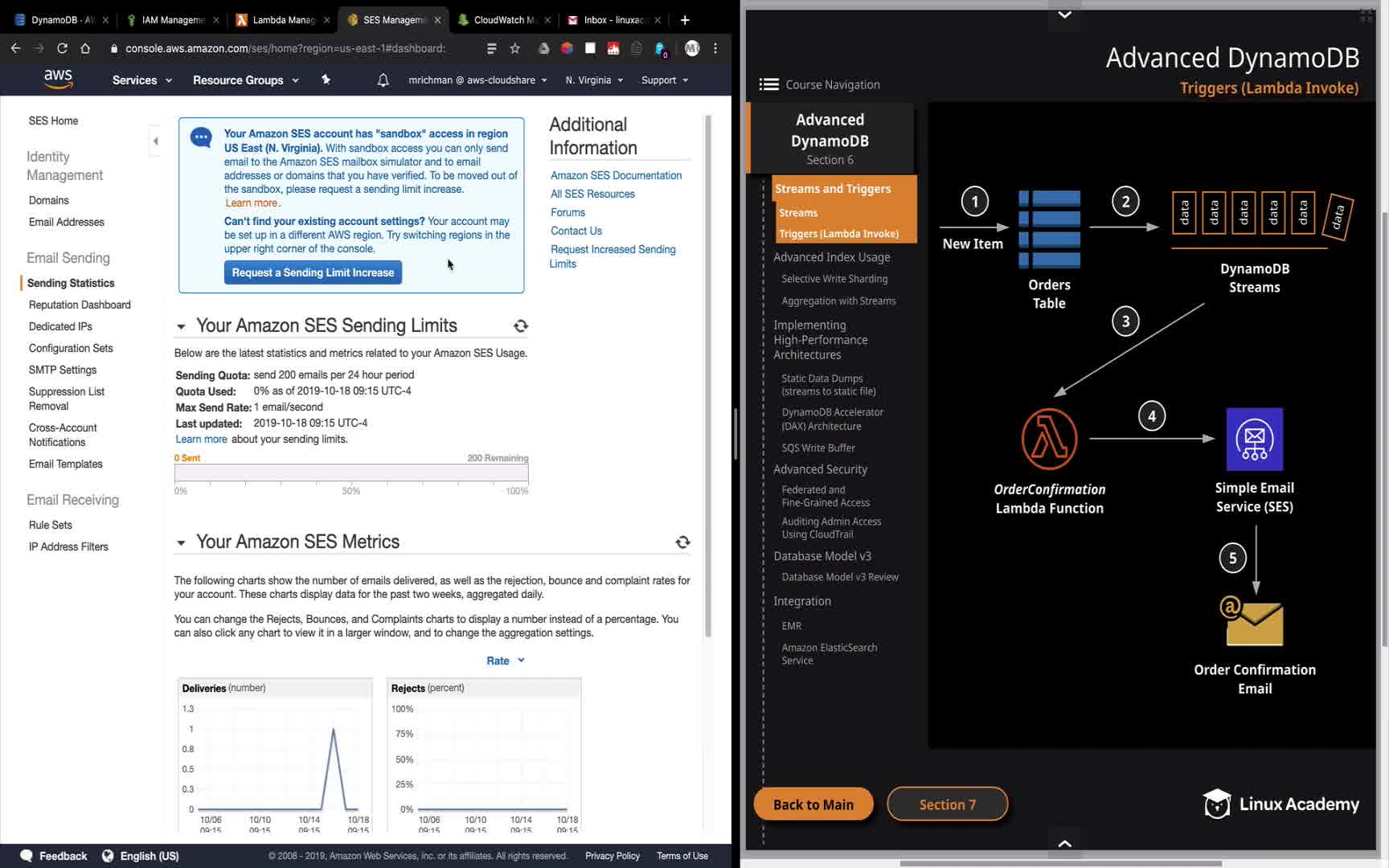The image size is (1389, 868).
Task: Open Amazon SES Documentation link
Action: point(616,175)
